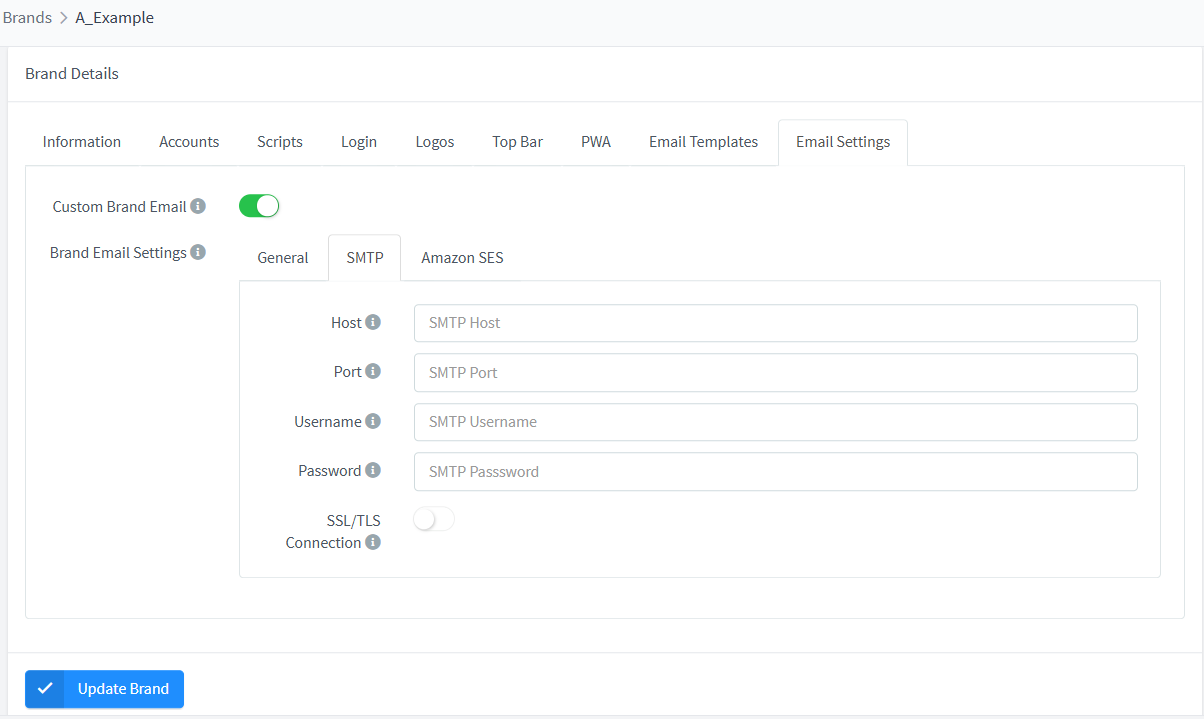Click into the SMTP Port field
1204x719 pixels.
775,372
